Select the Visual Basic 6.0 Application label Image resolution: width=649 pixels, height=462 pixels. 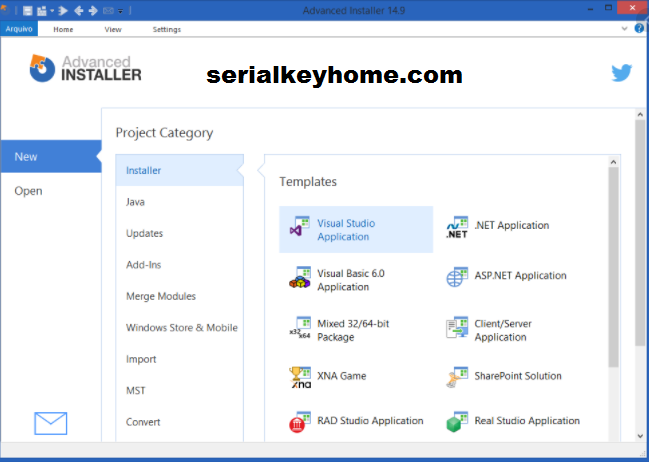pyautogui.click(x=351, y=280)
